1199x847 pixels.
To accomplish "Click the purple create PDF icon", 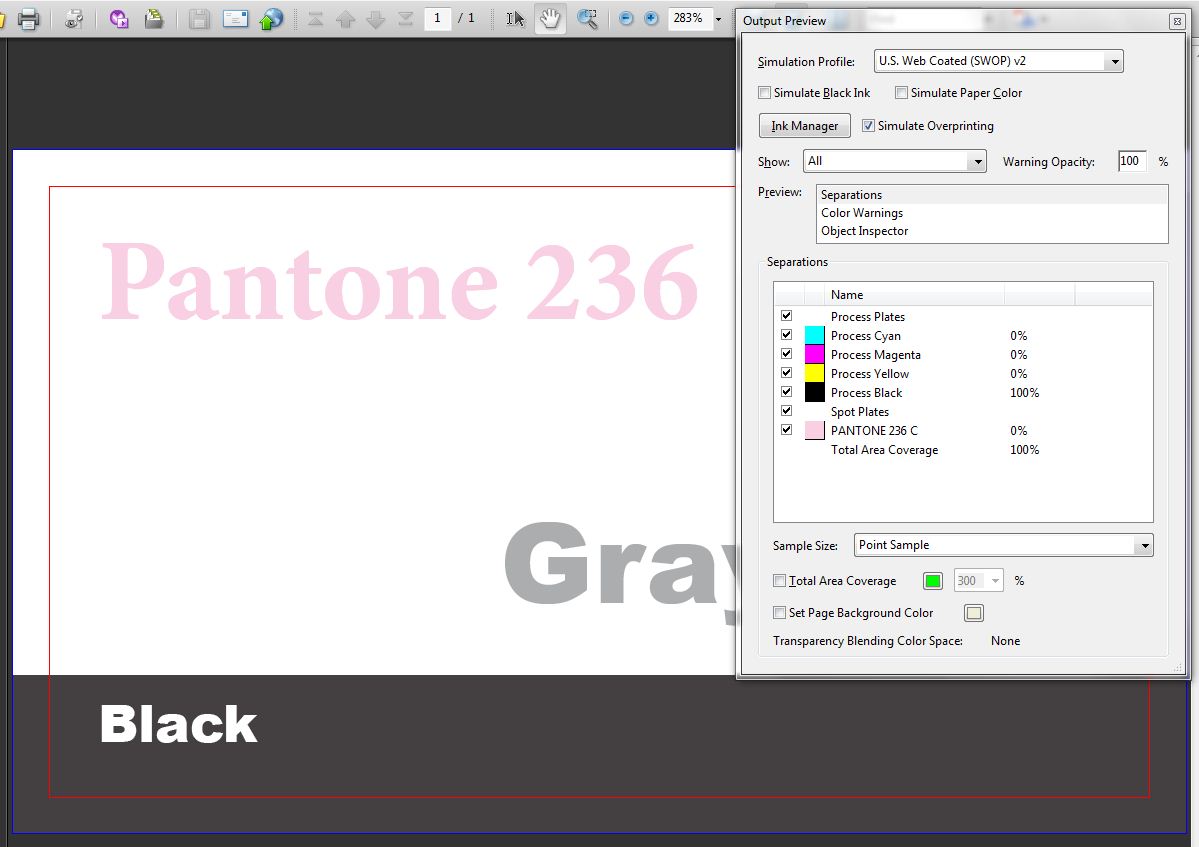I will point(119,18).
